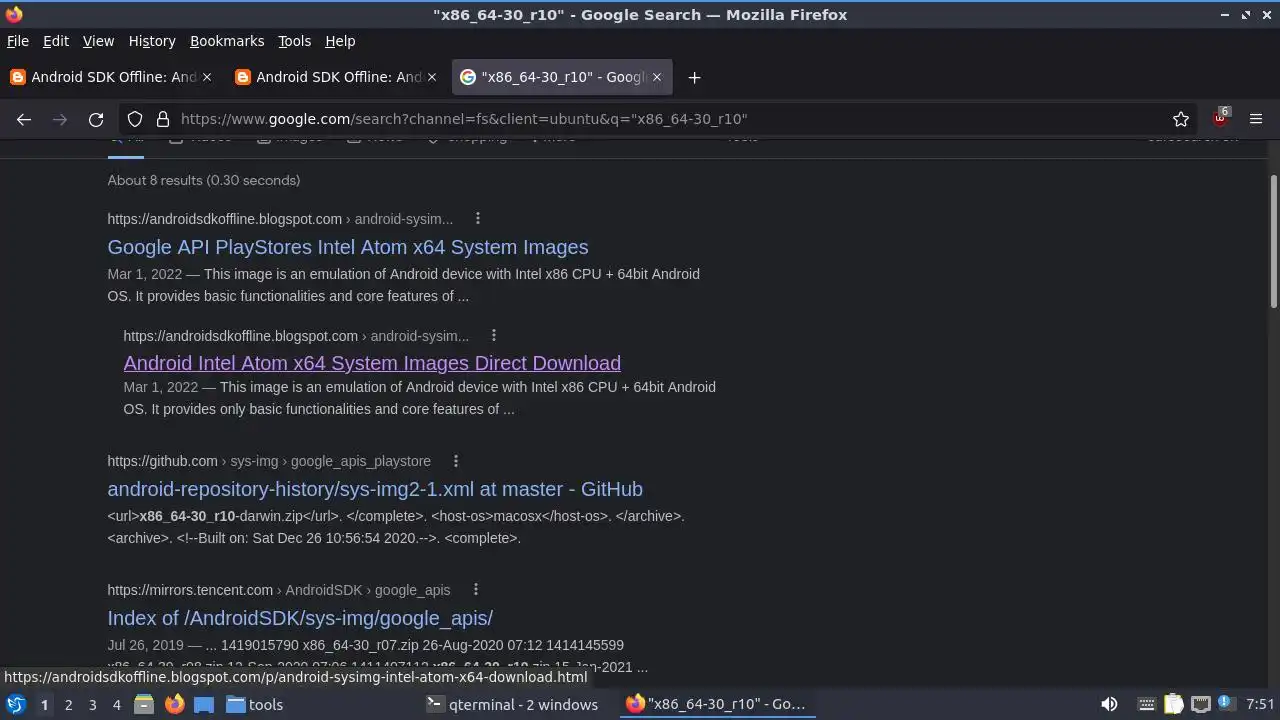Click the github.com sys-img breadcrumb URL
This screenshot has height=720, width=1280.
[x=269, y=461]
